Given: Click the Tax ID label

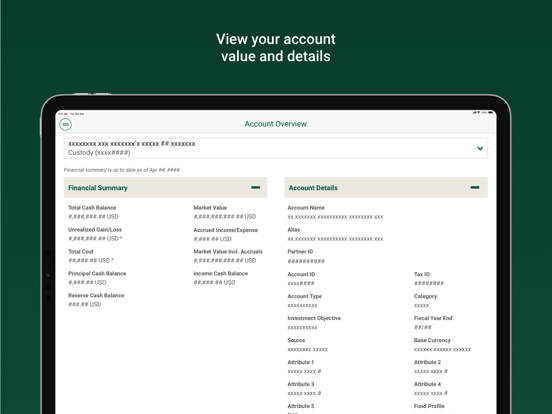Looking at the screenshot, I should point(422,274).
